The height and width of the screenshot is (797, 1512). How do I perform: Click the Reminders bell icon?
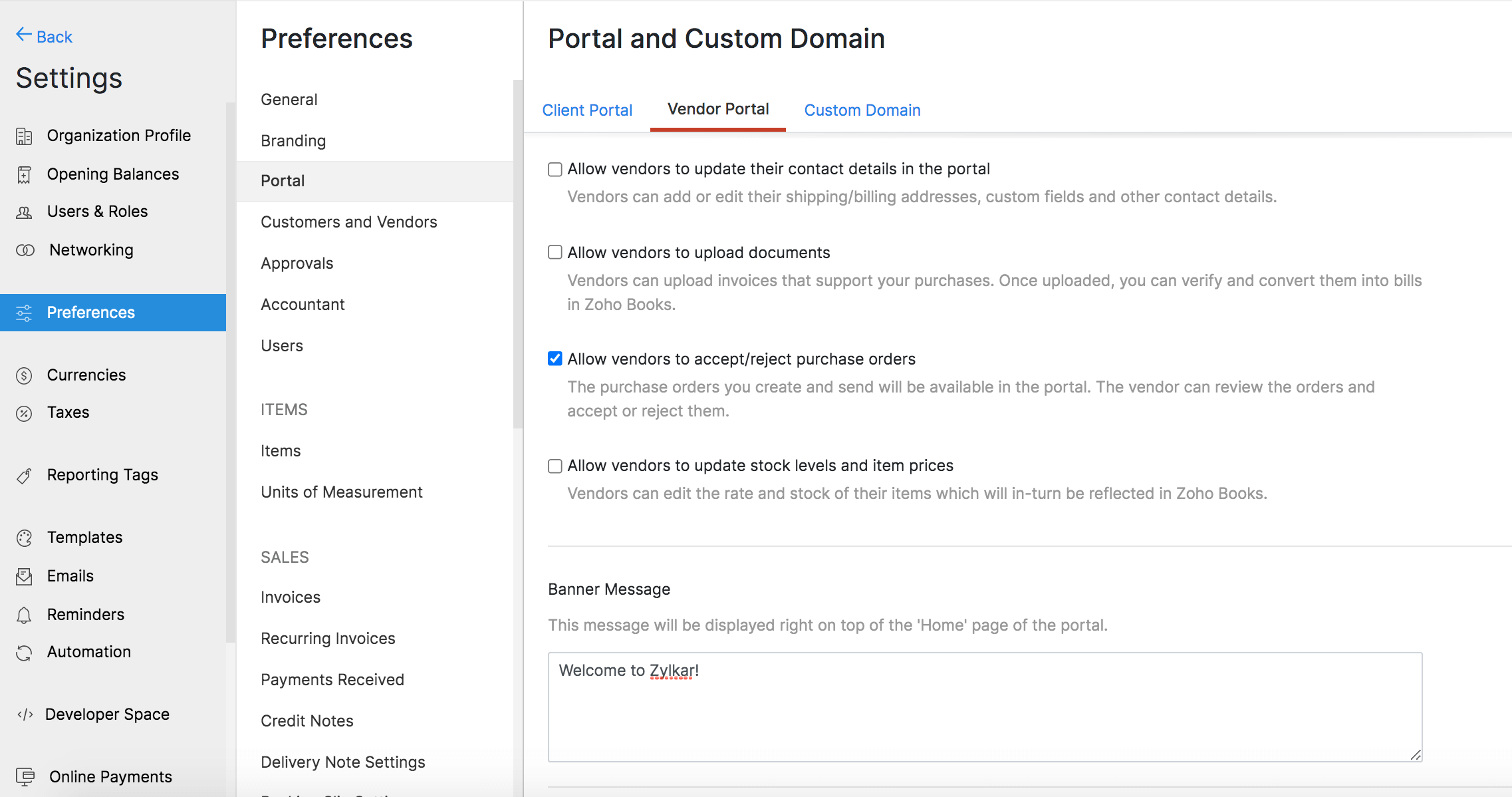[x=23, y=614]
